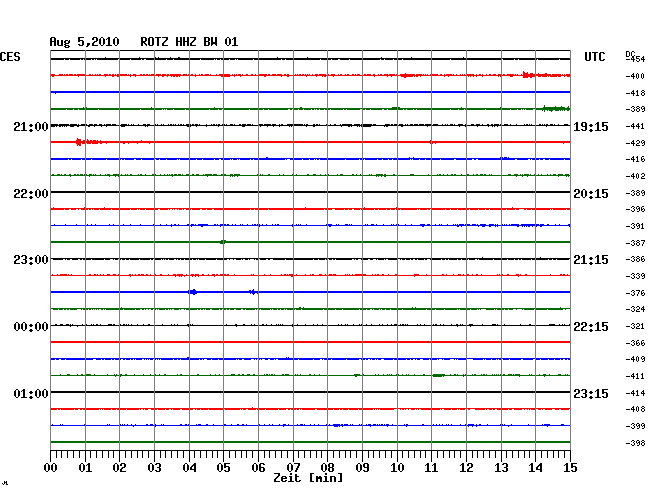This screenshot has width=650, height=494.
Task: Click the "07" minute axis label
Action: (x=293, y=468)
